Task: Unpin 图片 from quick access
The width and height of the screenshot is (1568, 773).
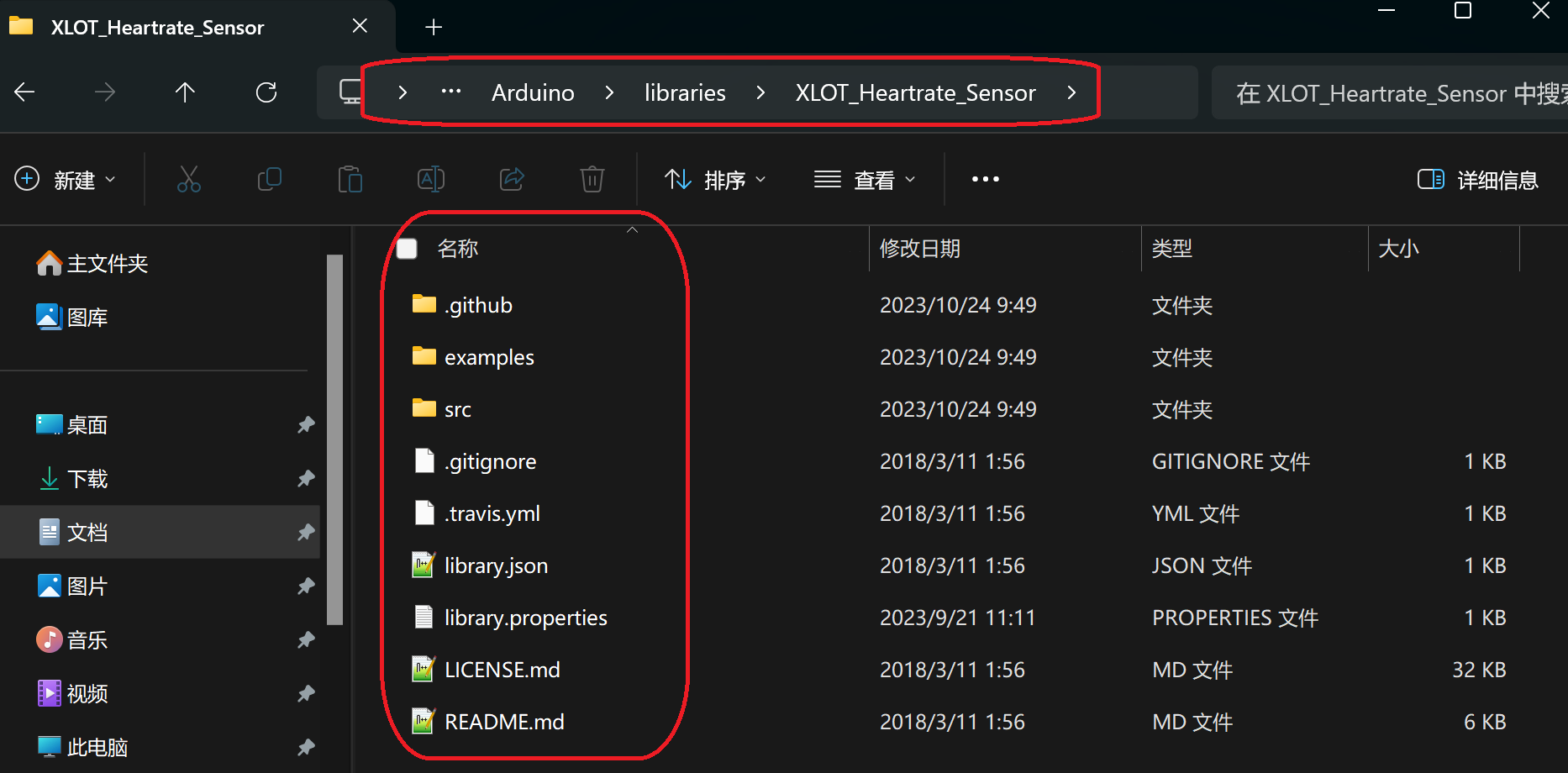Action: 306,586
